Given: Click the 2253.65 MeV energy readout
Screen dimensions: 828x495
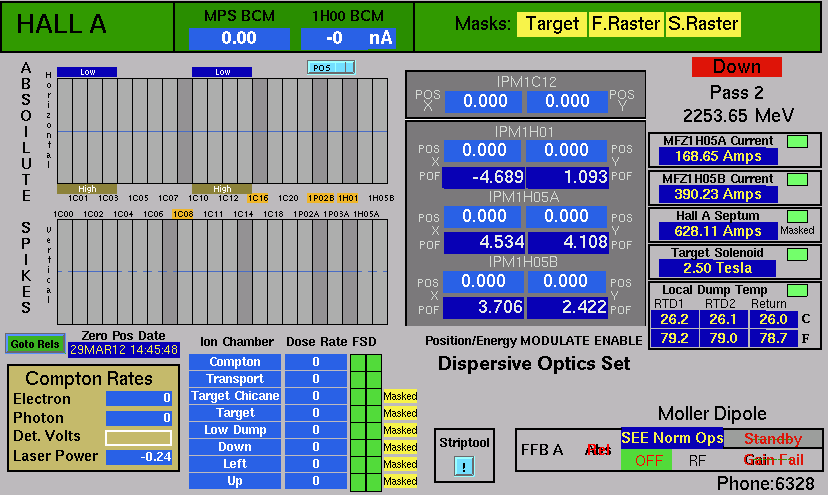Looking at the screenshot, I should click(x=738, y=116).
